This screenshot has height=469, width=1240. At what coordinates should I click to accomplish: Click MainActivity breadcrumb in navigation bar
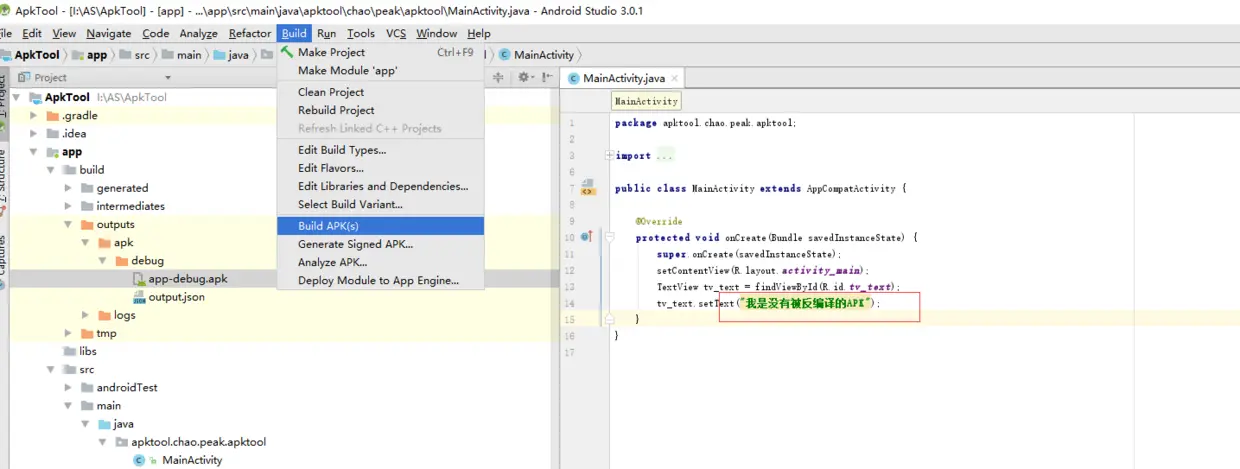[536, 55]
